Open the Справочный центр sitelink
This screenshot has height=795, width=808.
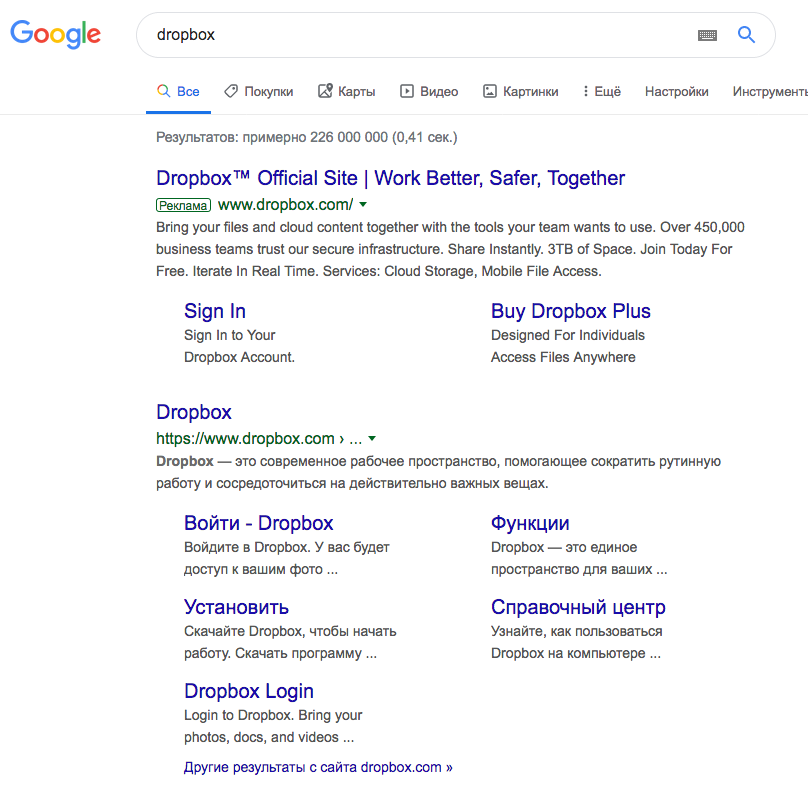coord(578,607)
